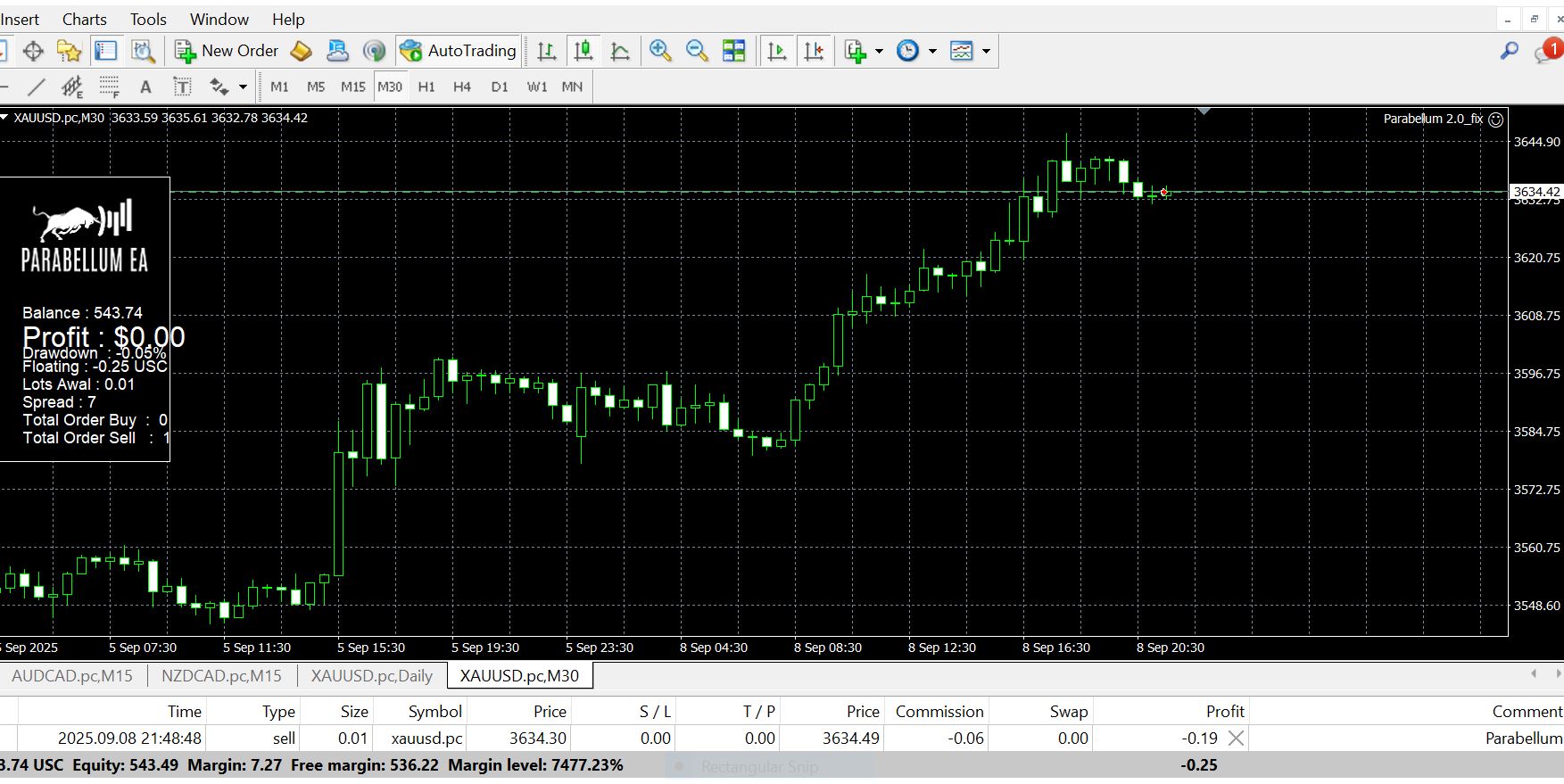This screenshot has width=1564, height=784.
Task: Open notifications icon with red badge
Action: point(1548,51)
